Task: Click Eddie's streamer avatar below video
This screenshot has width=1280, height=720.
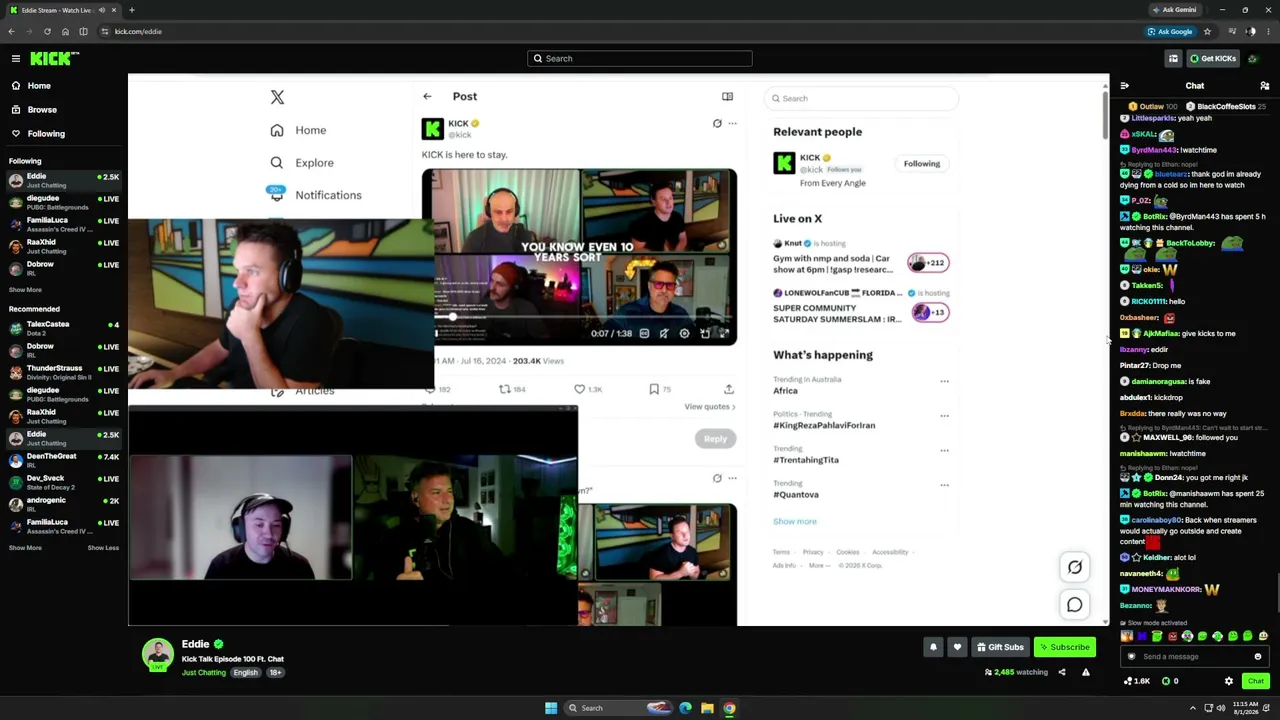Action: pyautogui.click(x=157, y=654)
